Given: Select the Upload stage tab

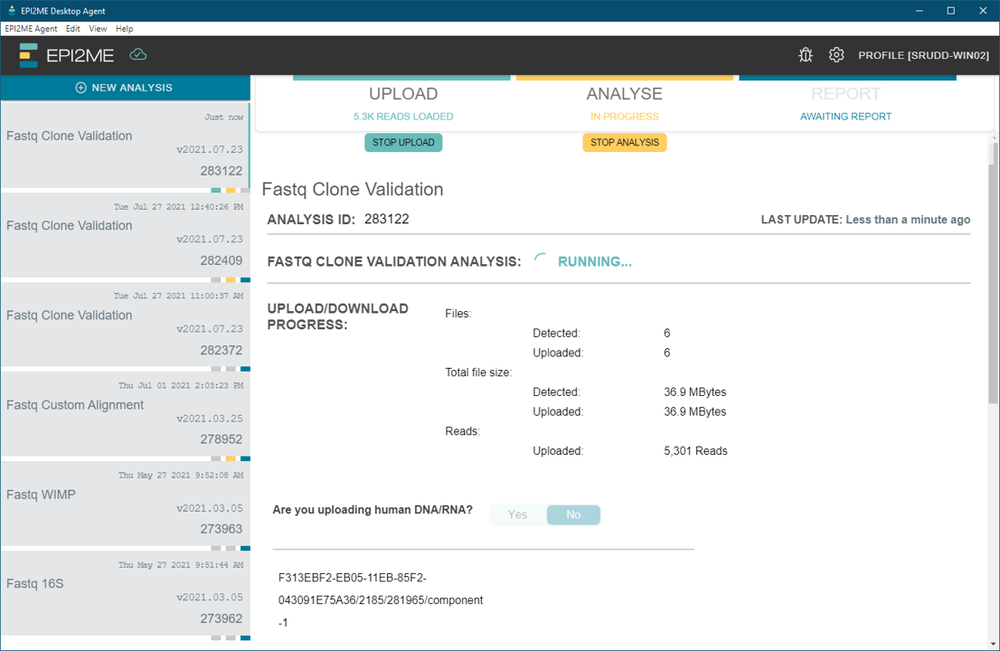Looking at the screenshot, I should [402, 104].
